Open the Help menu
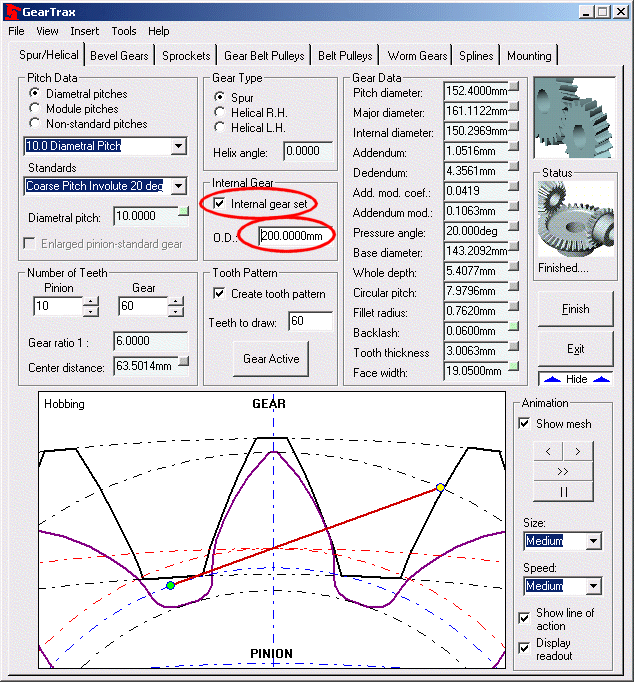 (x=159, y=31)
